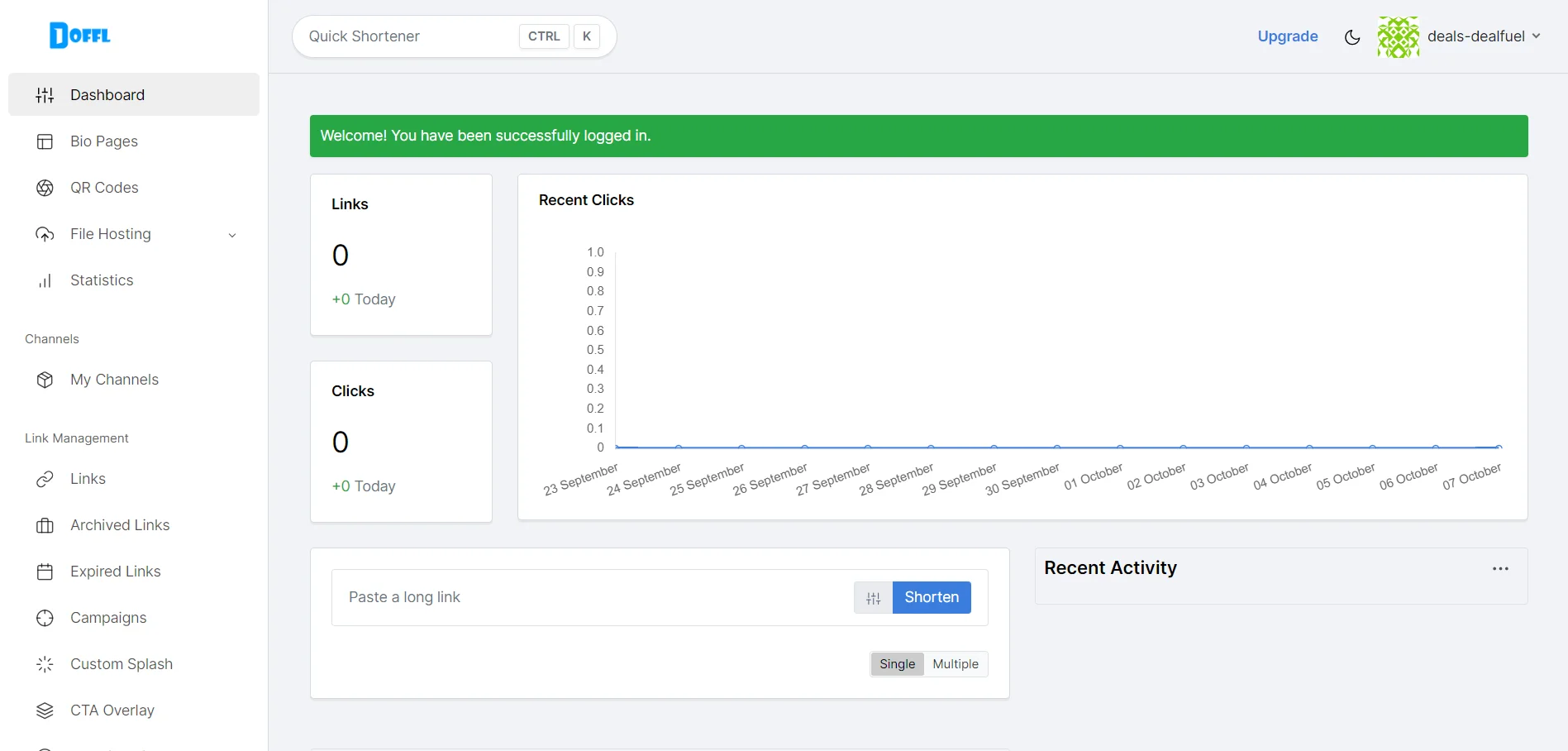The image size is (1568, 751).
Task: Click the Statistics bar chart icon
Action: (45, 280)
